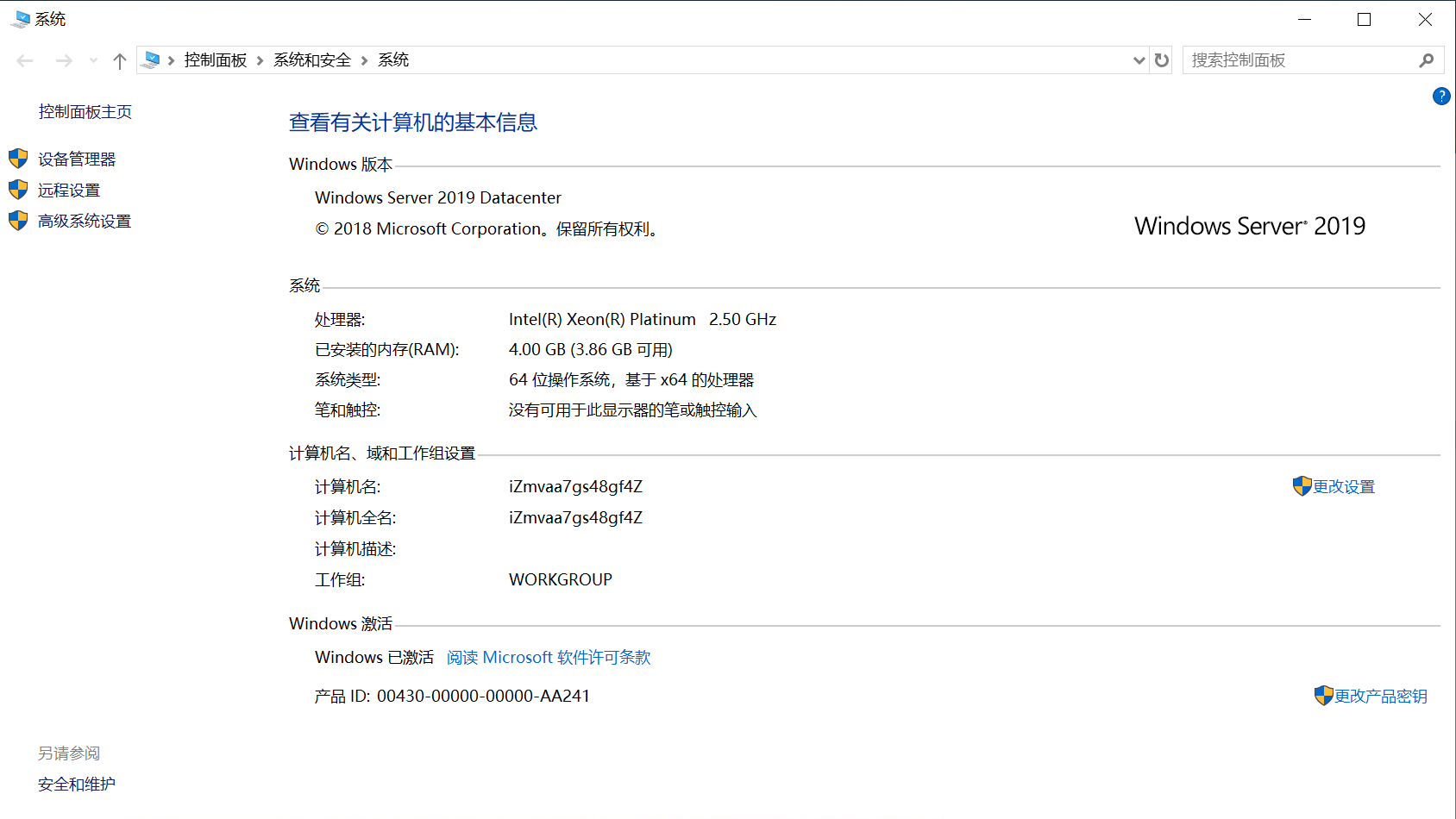Maximize the 系统 window

(x=1364, y=19)
